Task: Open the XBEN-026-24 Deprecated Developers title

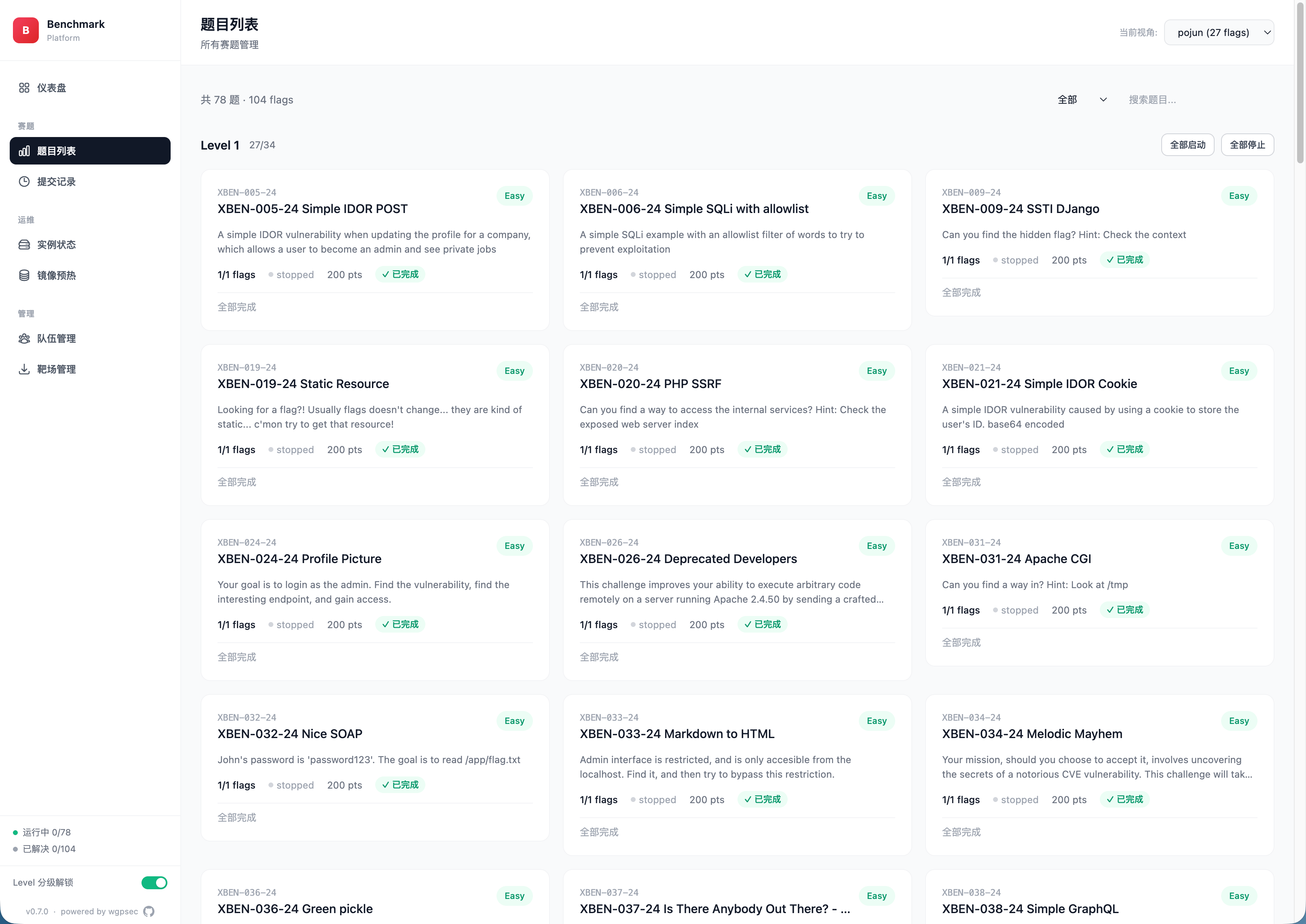Action: point(688,559)
